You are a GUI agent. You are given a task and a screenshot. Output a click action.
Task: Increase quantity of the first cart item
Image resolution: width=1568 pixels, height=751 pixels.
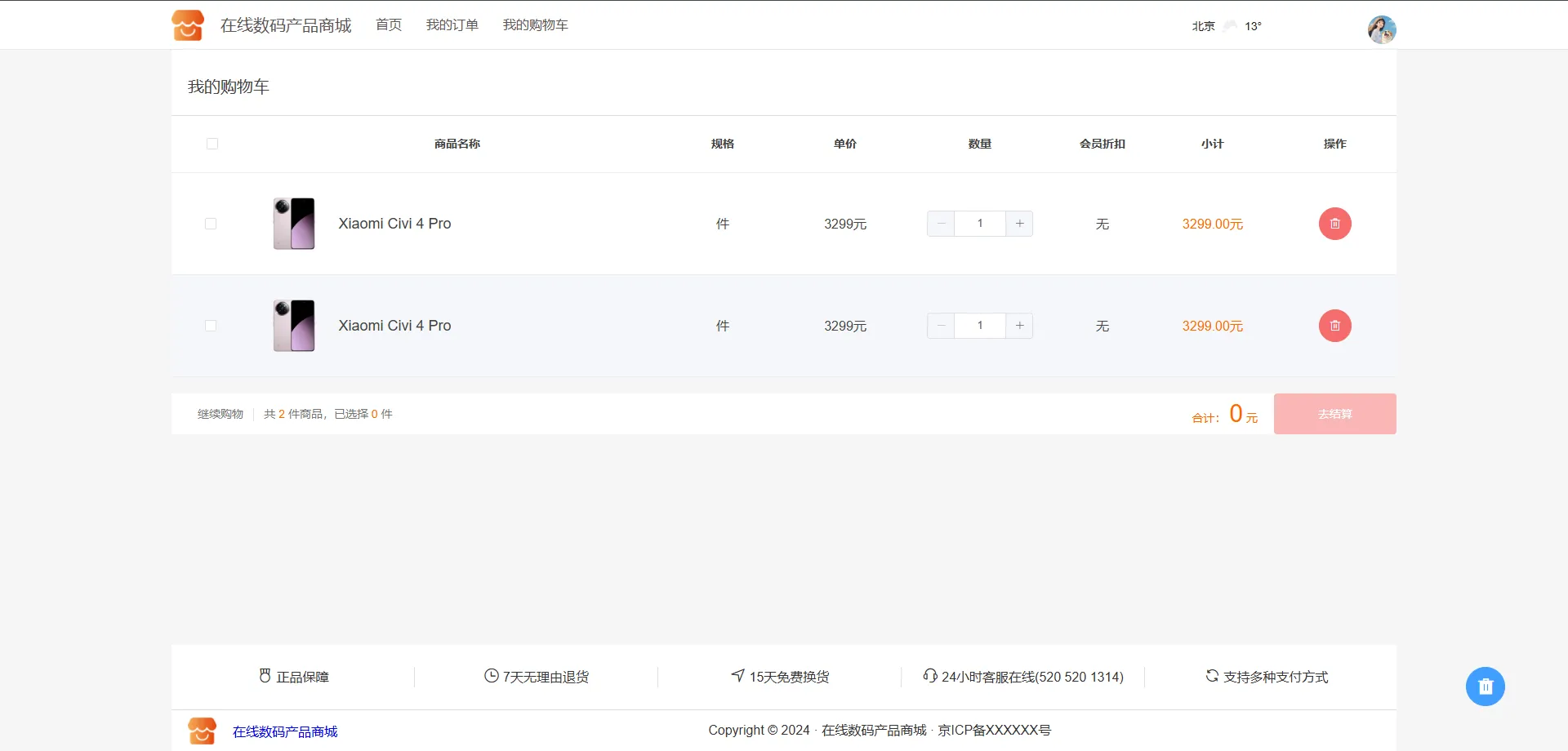click(1019, 224)
